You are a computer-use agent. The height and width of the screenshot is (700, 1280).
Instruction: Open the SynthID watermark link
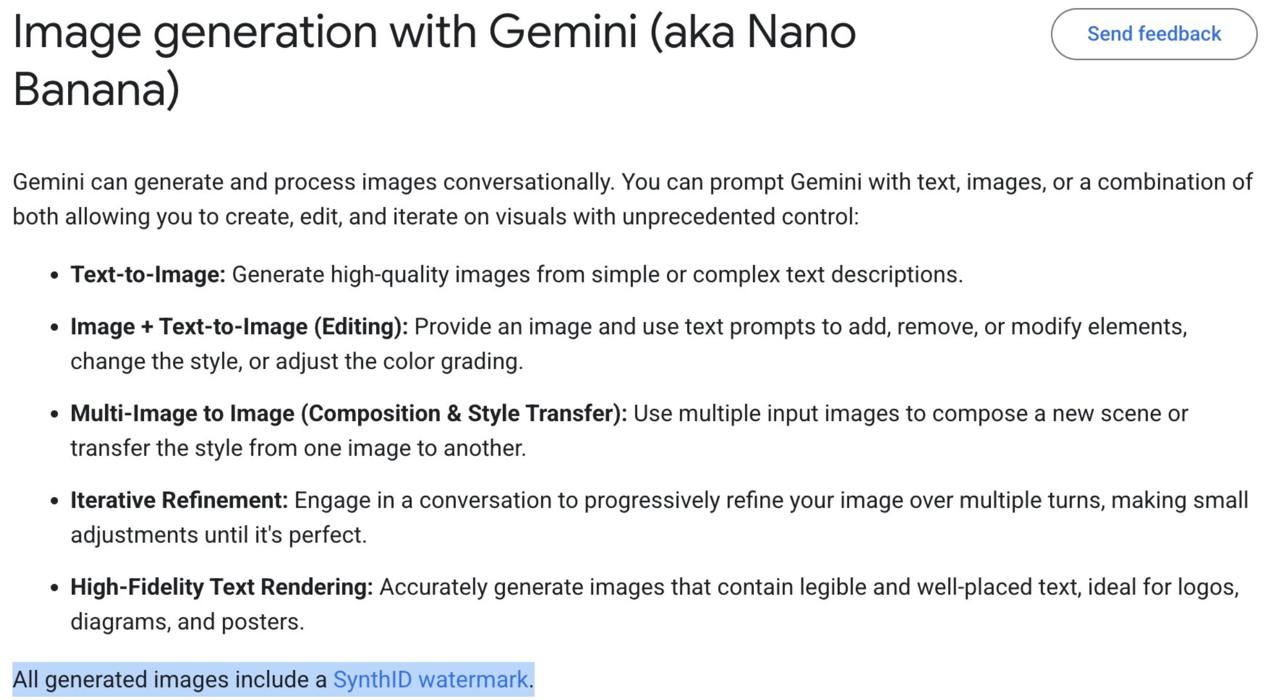pyautogui.click(x=430, y=680)
